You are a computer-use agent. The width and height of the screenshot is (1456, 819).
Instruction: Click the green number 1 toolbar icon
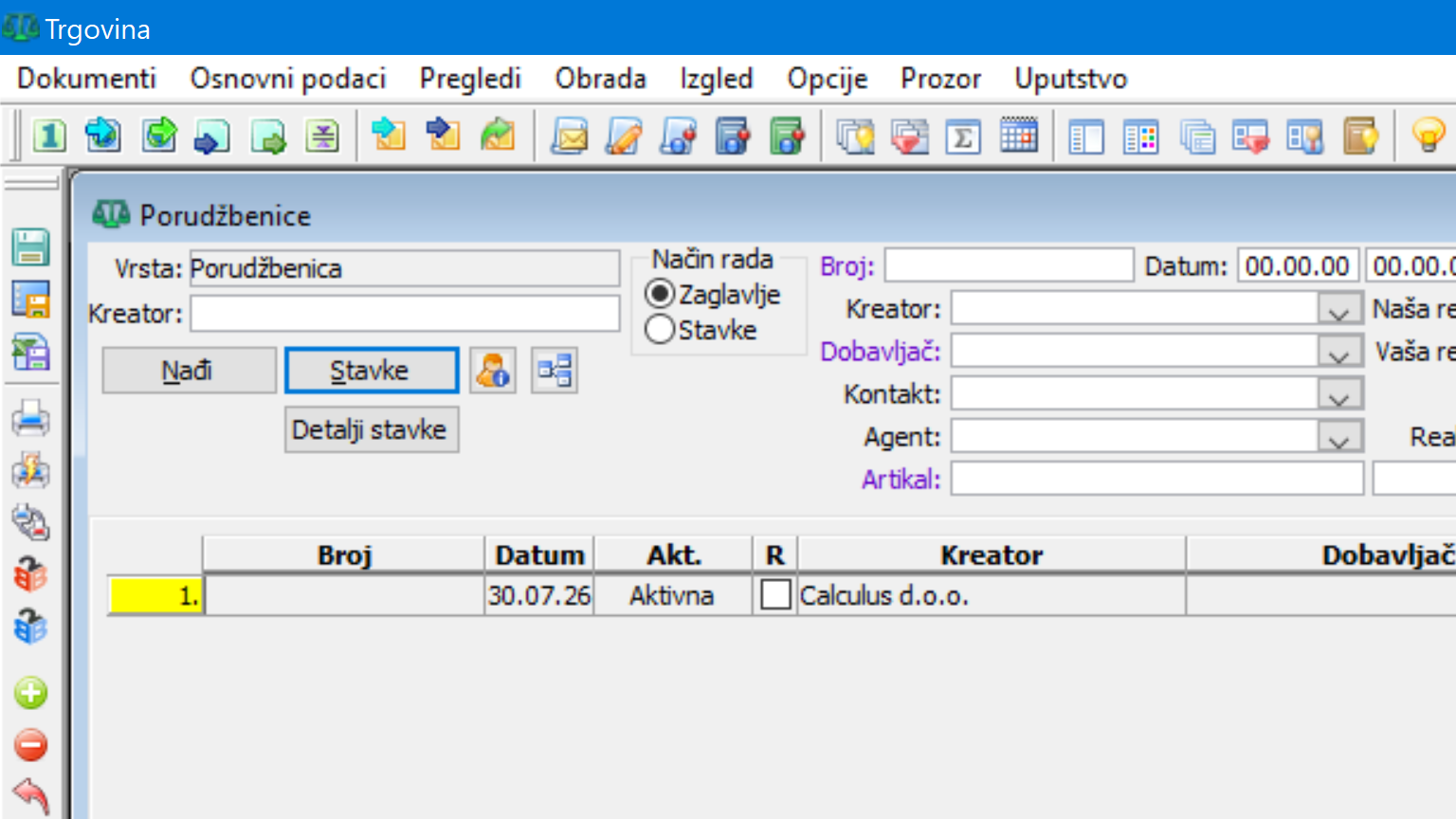(x=49, y=136)
